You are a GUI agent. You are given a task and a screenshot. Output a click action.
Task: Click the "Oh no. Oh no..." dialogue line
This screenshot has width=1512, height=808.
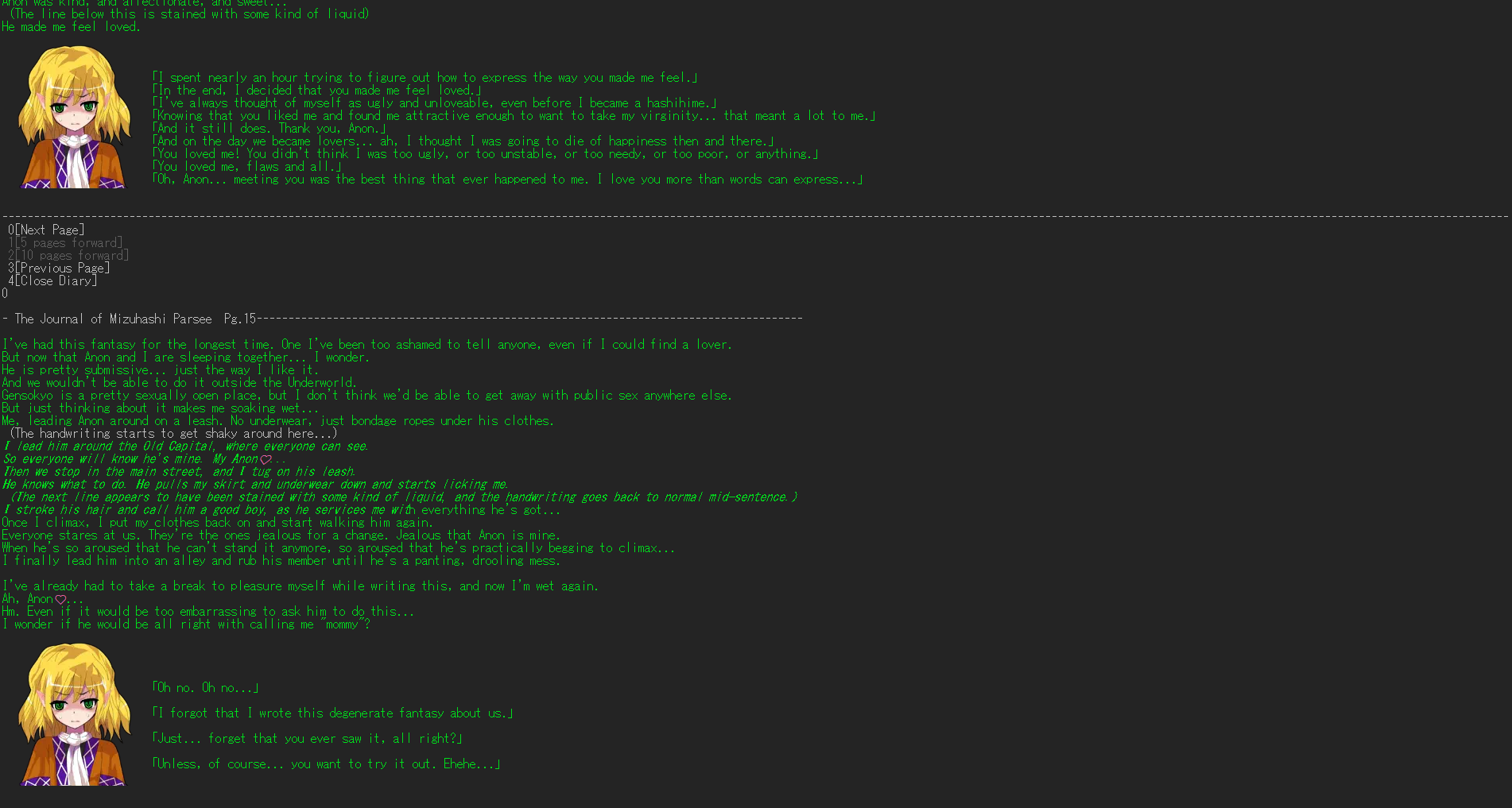click(206, 687)
